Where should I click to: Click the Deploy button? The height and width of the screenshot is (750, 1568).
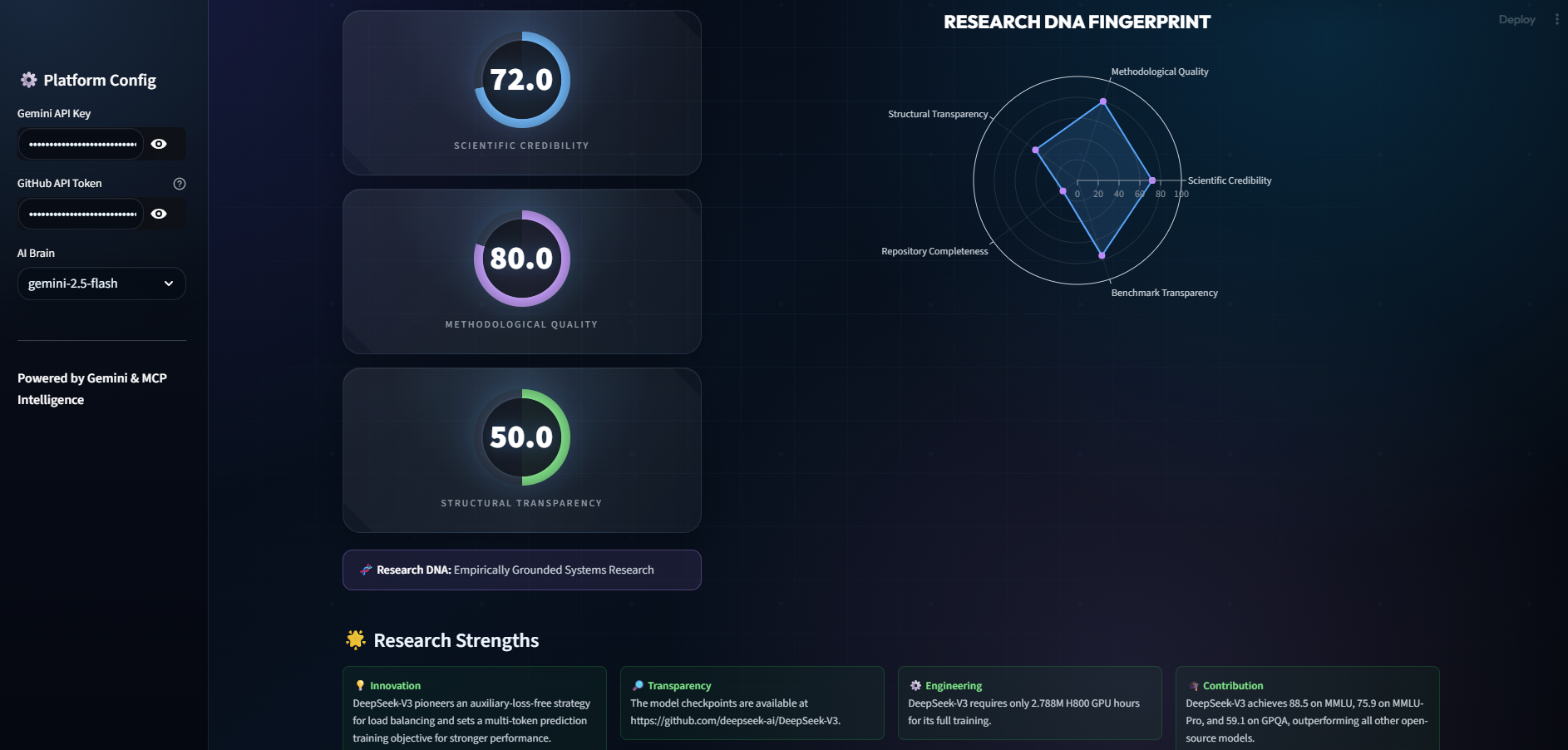(x=1516, y=20)
